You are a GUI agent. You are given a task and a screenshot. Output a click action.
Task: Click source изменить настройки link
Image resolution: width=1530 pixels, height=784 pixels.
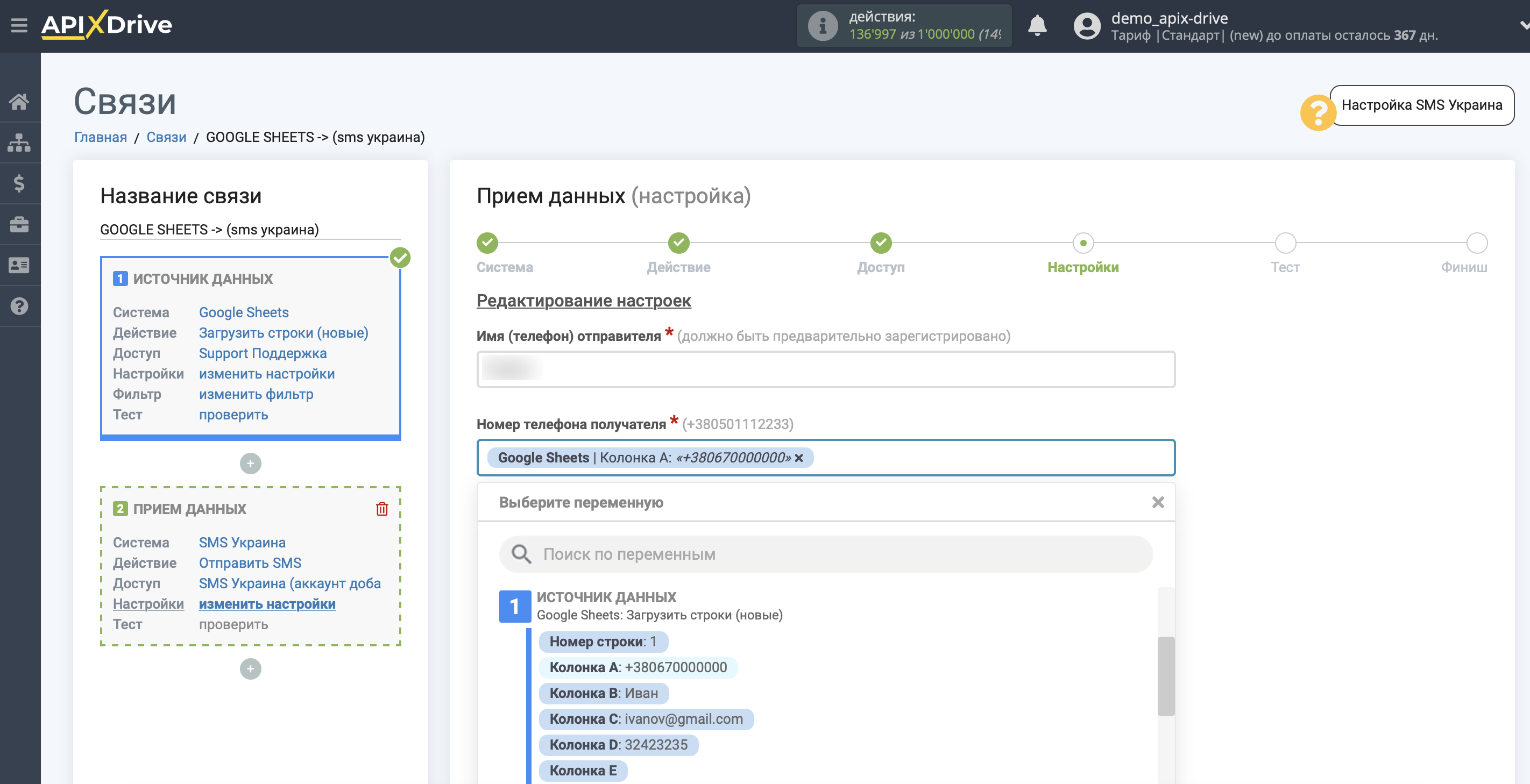click(x=267, y=374)
